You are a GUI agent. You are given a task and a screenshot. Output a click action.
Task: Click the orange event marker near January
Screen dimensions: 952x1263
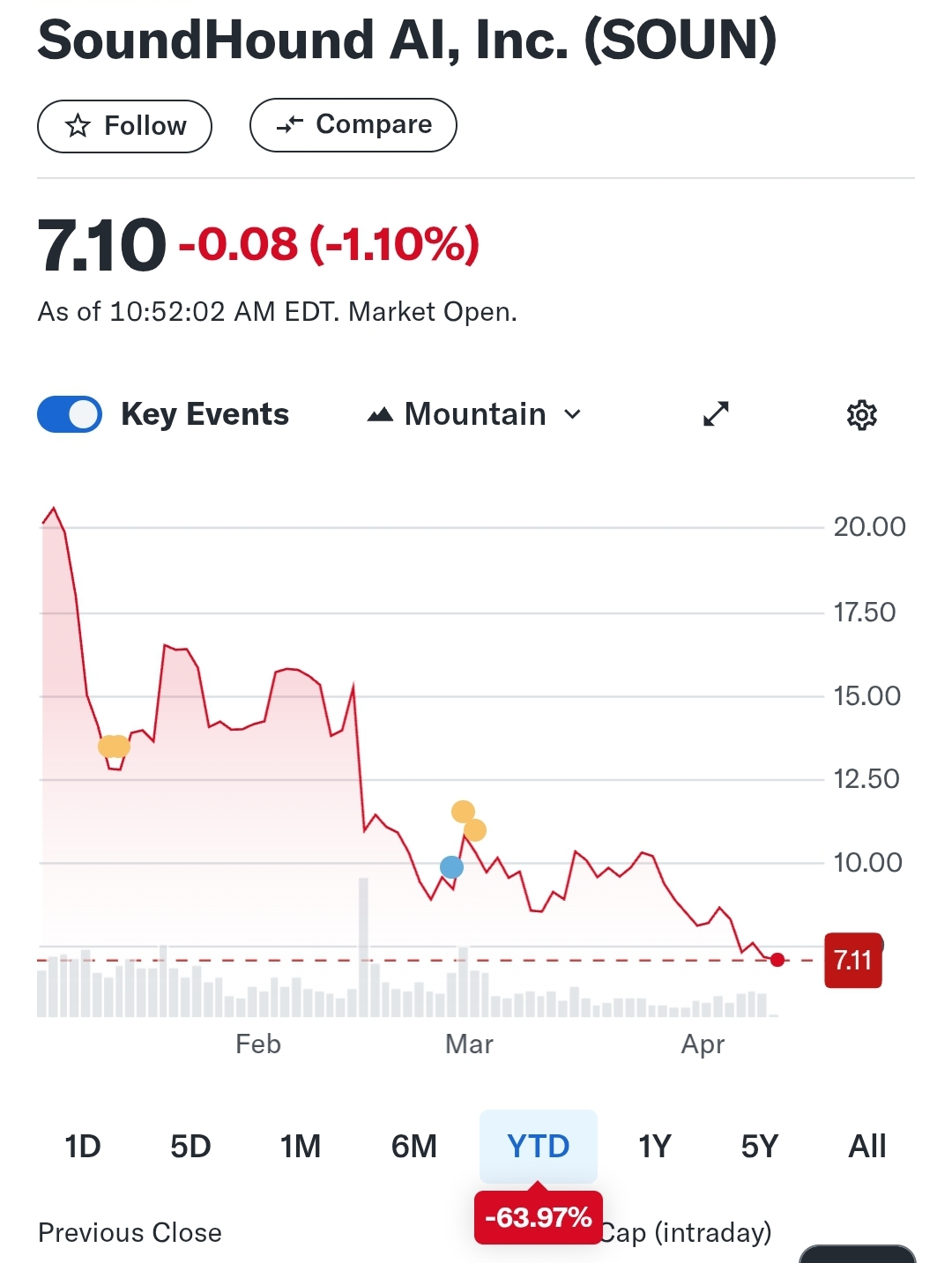click(114, 747)
